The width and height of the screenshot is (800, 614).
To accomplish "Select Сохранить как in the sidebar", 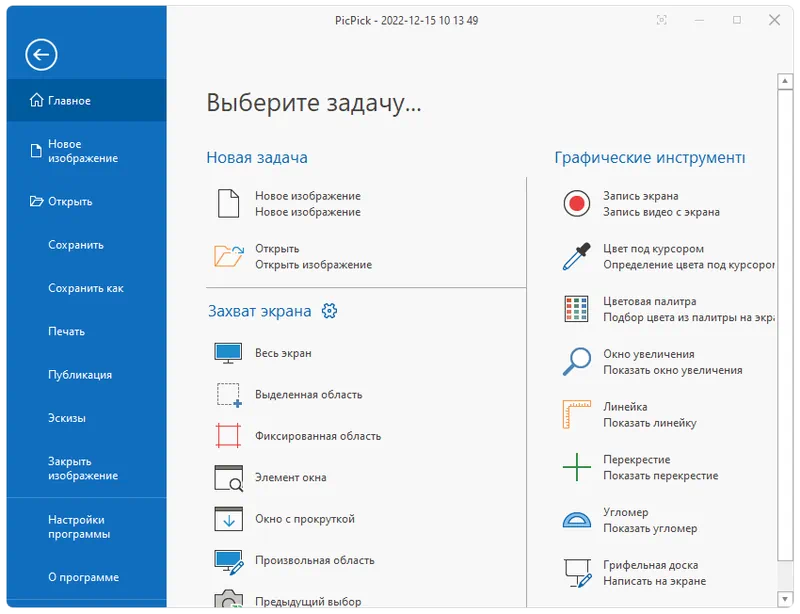I will pyautogui.click(x=86, y=288).
